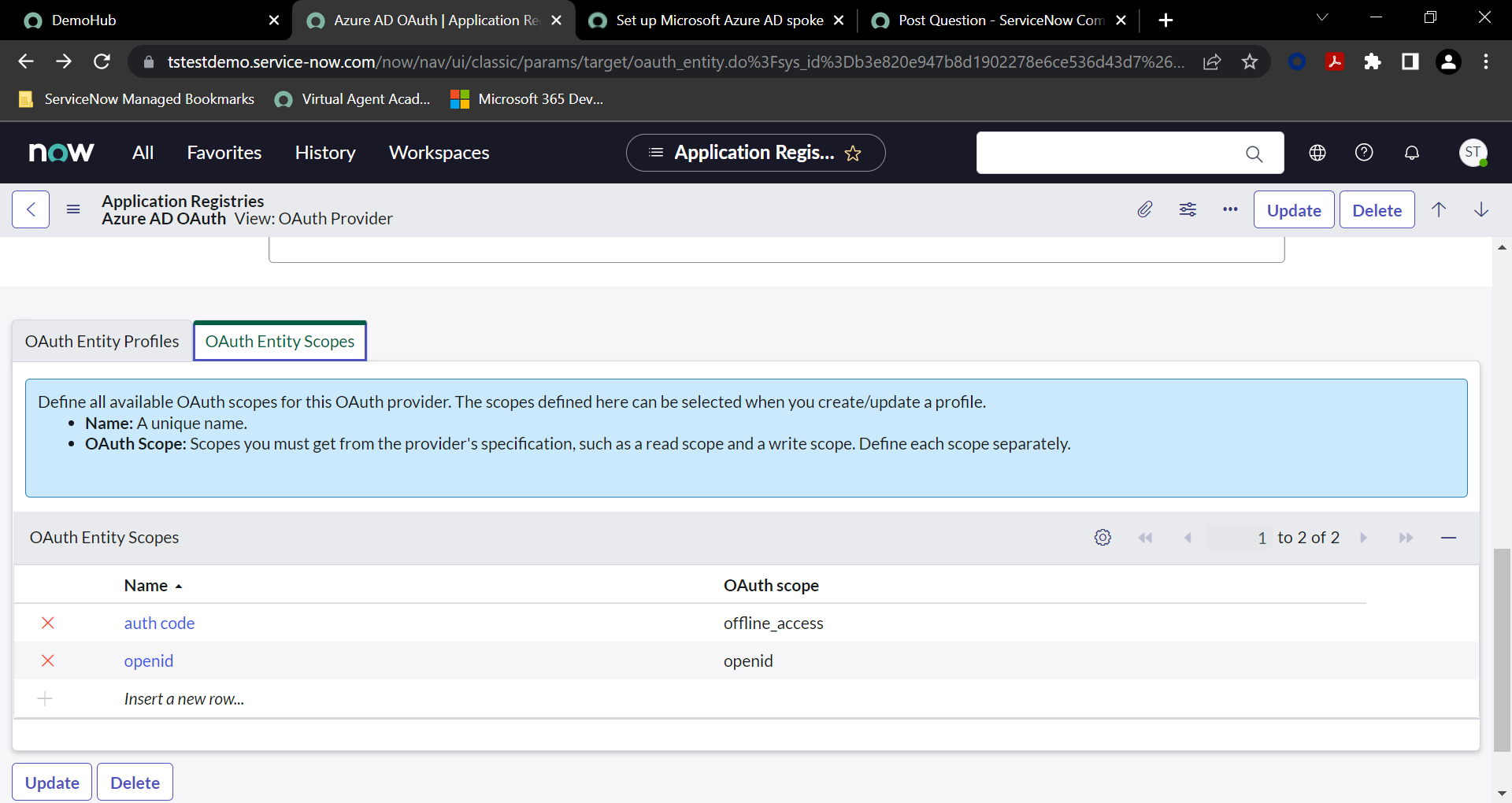Screen dimensions: 1512x803
Task: Open the attachments paperclip icon
Action: [1145, 209]
